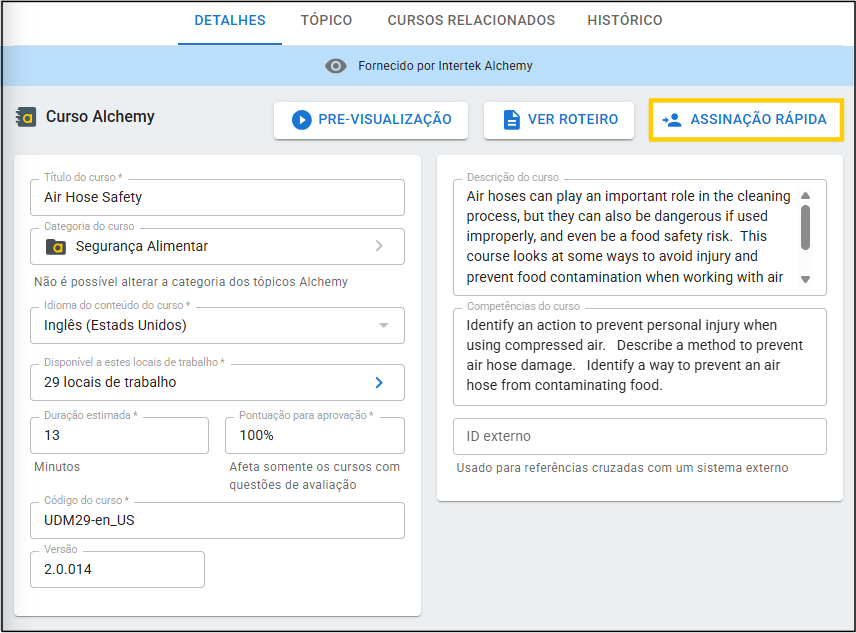This screenshot has width=856, height=633.
Task: Click the play icon in PRE-VISUALIZAÇÃO
Action: 301,120
